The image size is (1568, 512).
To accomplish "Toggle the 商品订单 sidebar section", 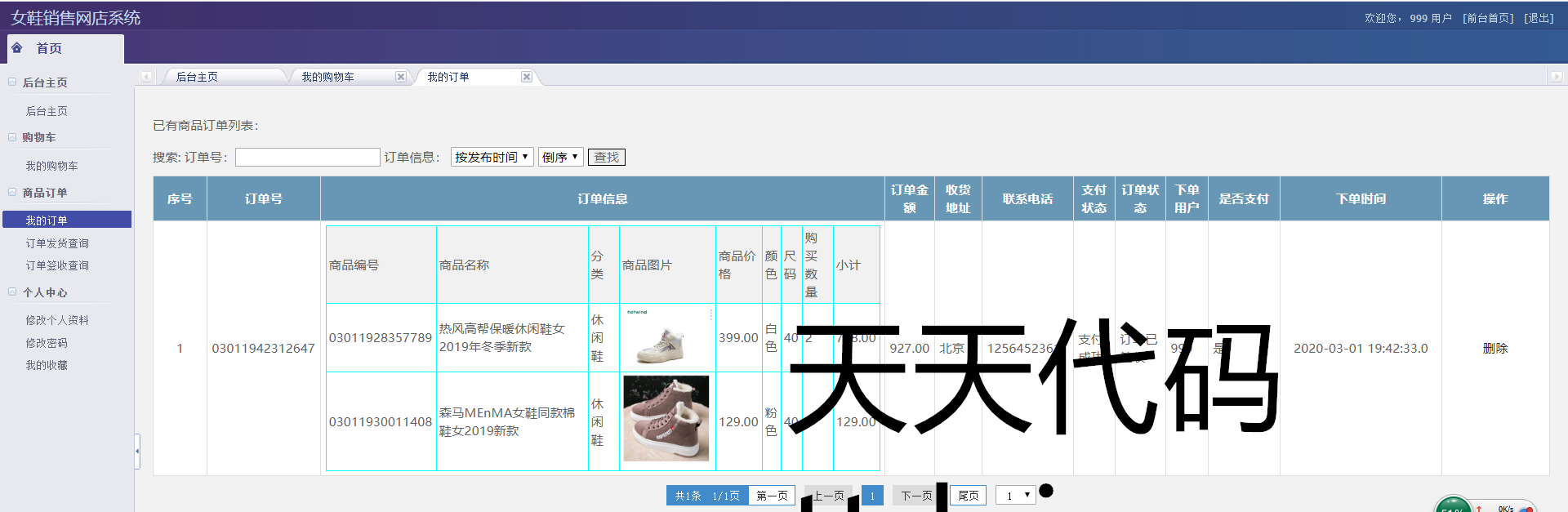I will [x=12, y=193].
